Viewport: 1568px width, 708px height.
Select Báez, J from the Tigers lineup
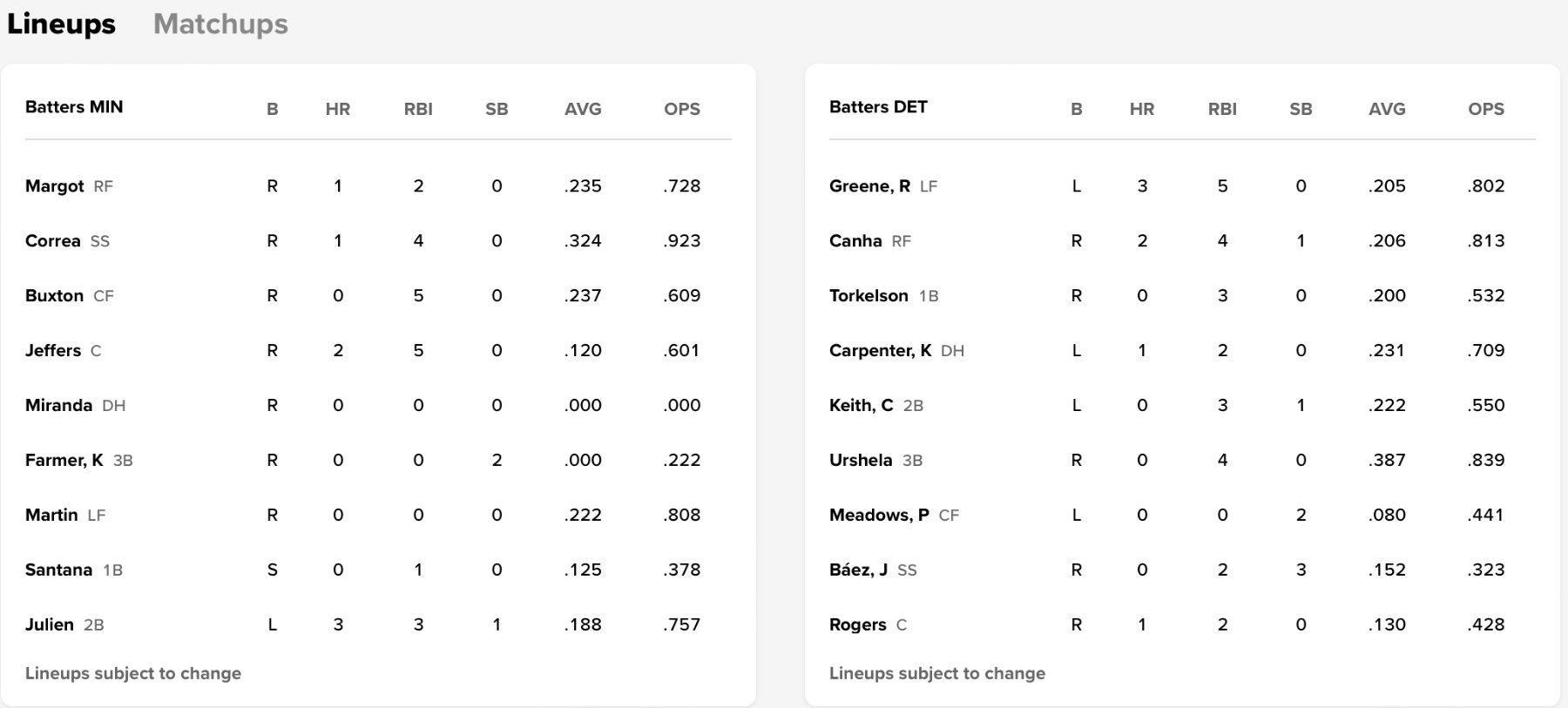858,570
